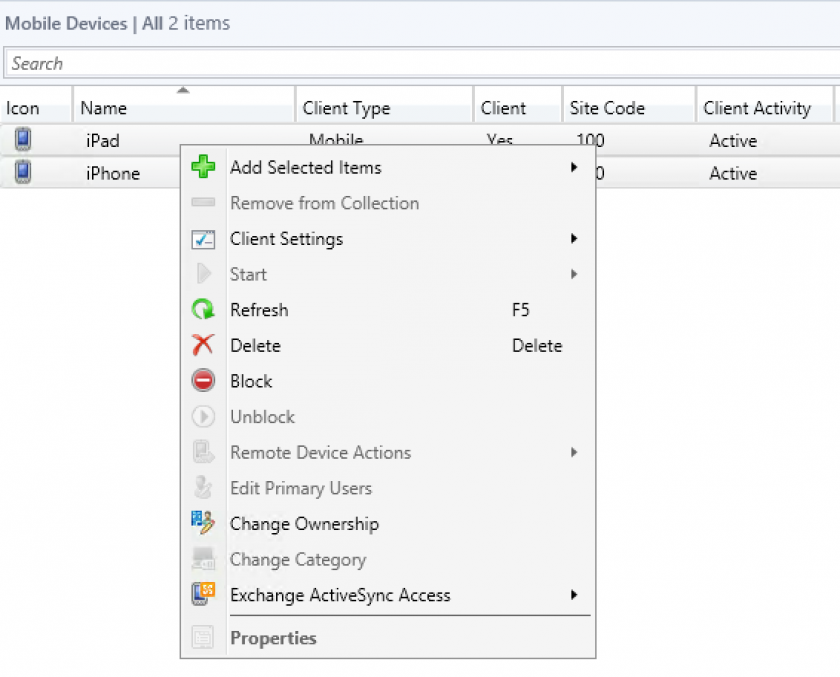
Task: Open the Exchange ActiveSync Access submenu
Action: click(x=575, y=594)
